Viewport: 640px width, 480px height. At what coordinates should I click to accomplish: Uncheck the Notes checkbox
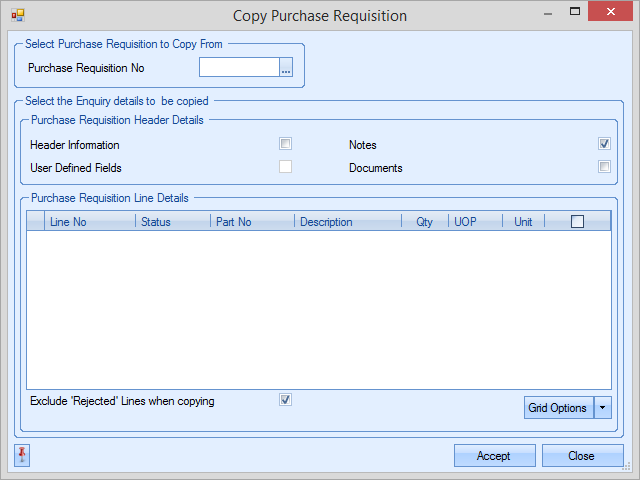click(x=604, y=144)
